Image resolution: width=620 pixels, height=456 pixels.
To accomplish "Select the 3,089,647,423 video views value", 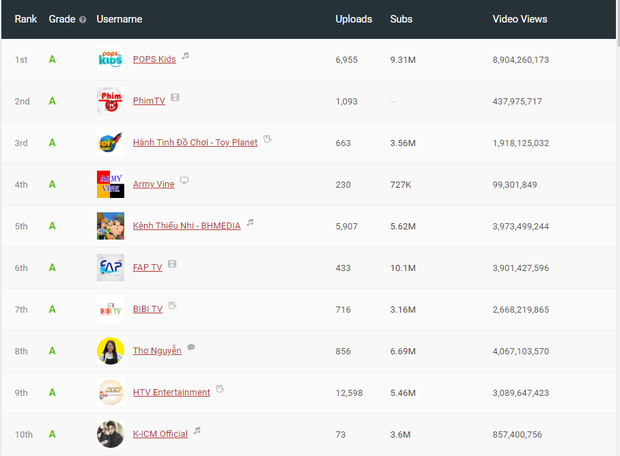I will click(521, 393).
